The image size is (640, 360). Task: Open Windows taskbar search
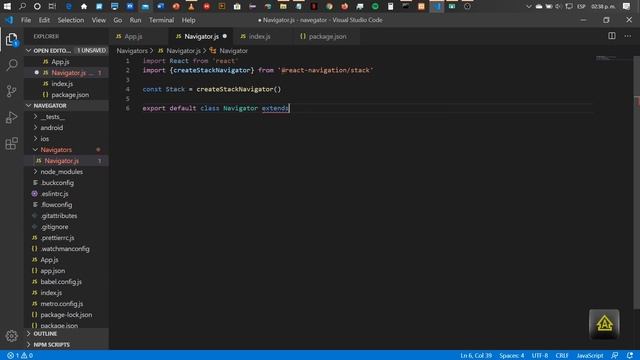tap(22, 6)
